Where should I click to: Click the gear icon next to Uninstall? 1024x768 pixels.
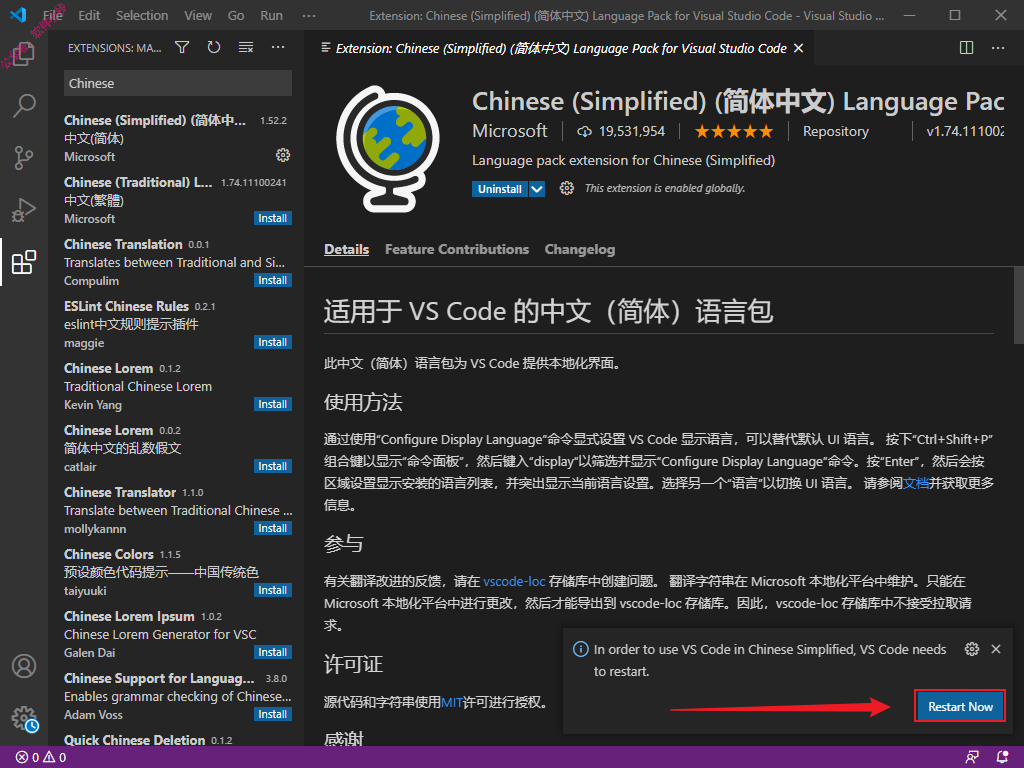pos(566,188)
